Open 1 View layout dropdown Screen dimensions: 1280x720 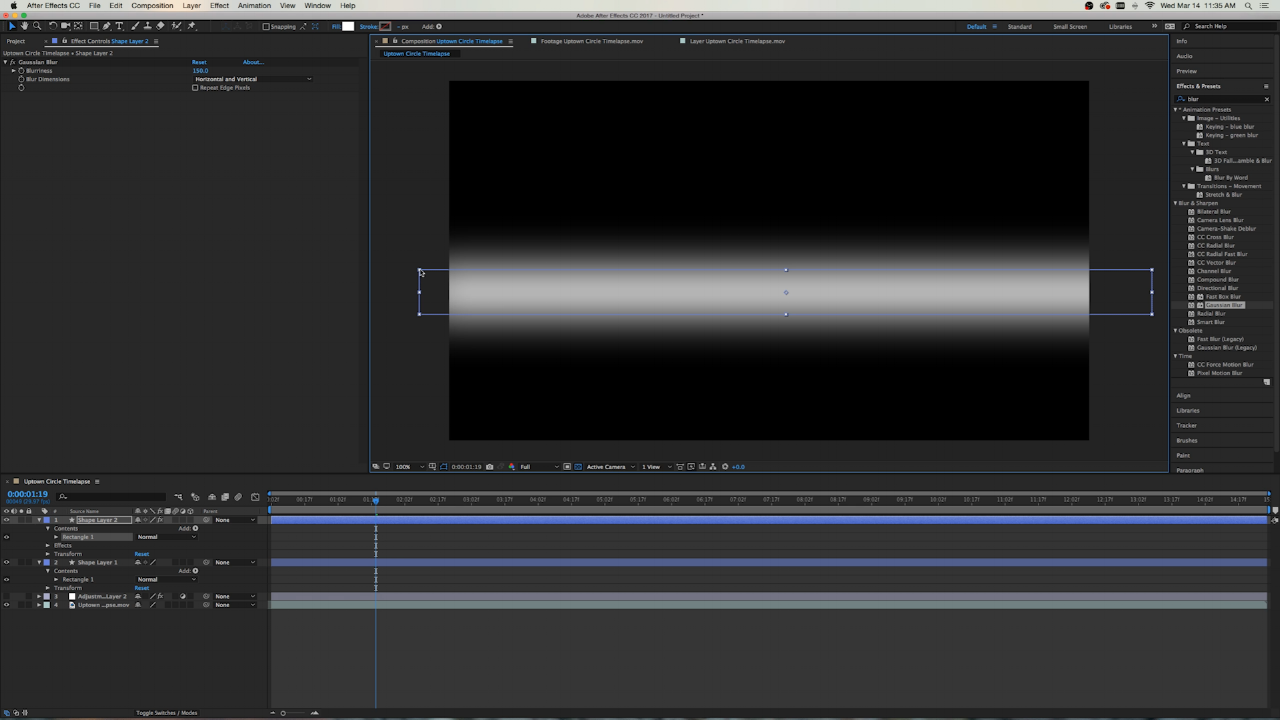(x=656, y=466)
